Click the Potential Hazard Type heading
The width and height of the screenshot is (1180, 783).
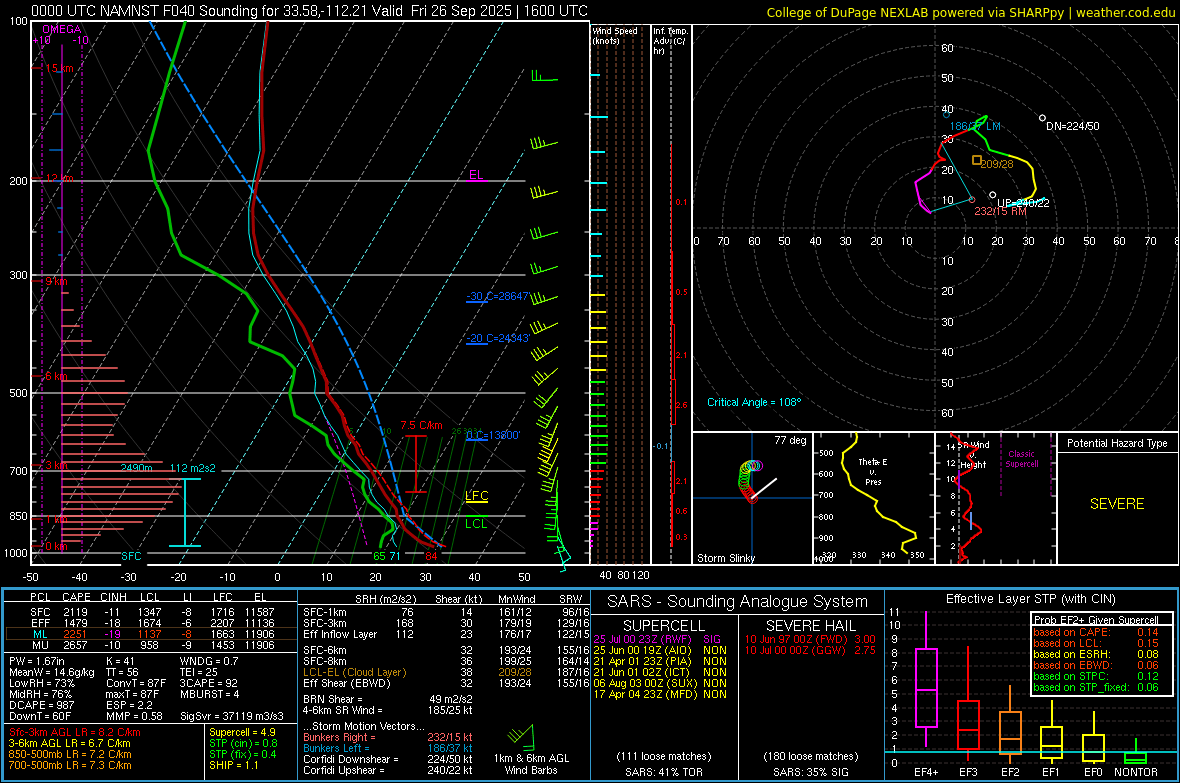[1117, 443]
